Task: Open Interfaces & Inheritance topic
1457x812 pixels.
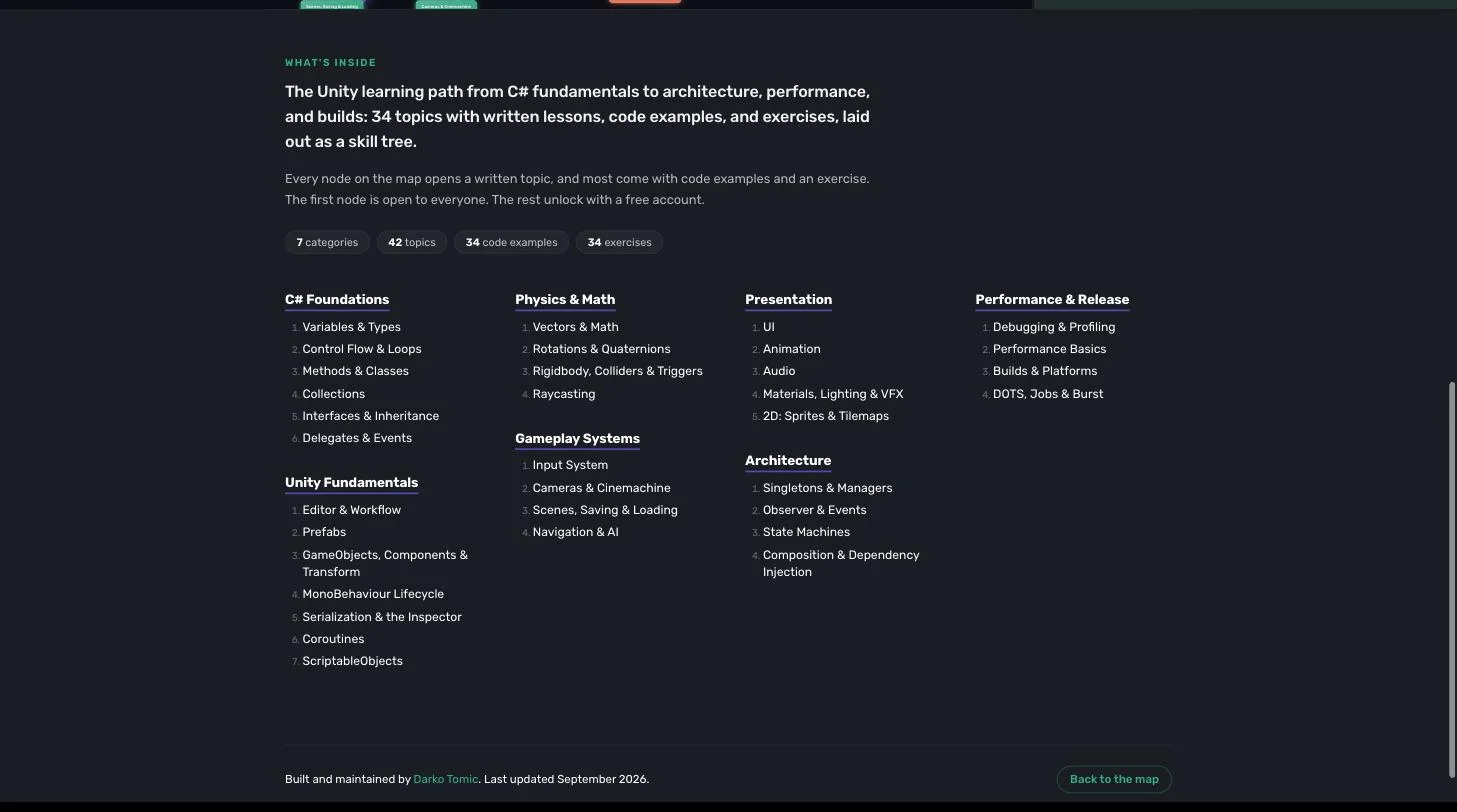Action: pyautogui.click(x=370, y=416)
